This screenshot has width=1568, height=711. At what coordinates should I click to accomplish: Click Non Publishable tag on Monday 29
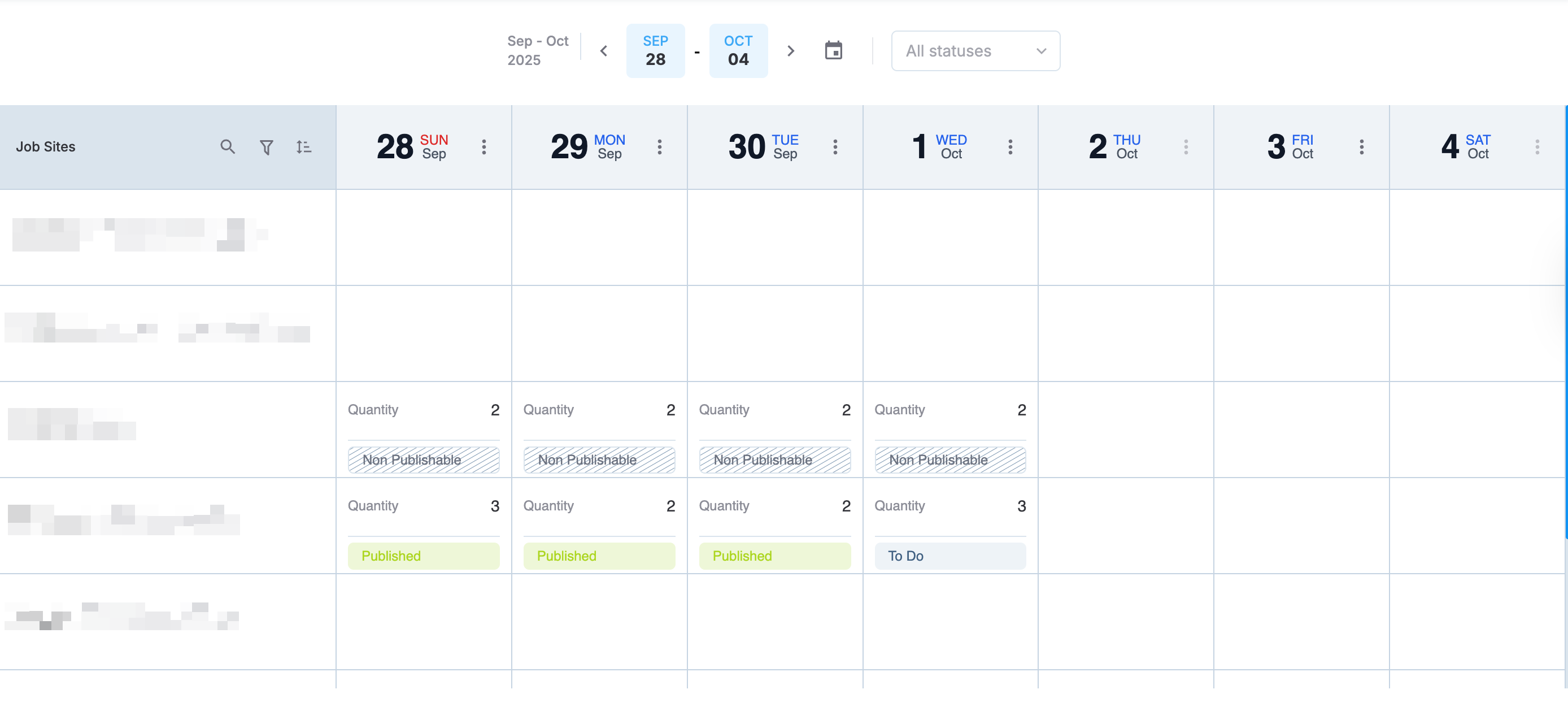click(x=599, y=460)
